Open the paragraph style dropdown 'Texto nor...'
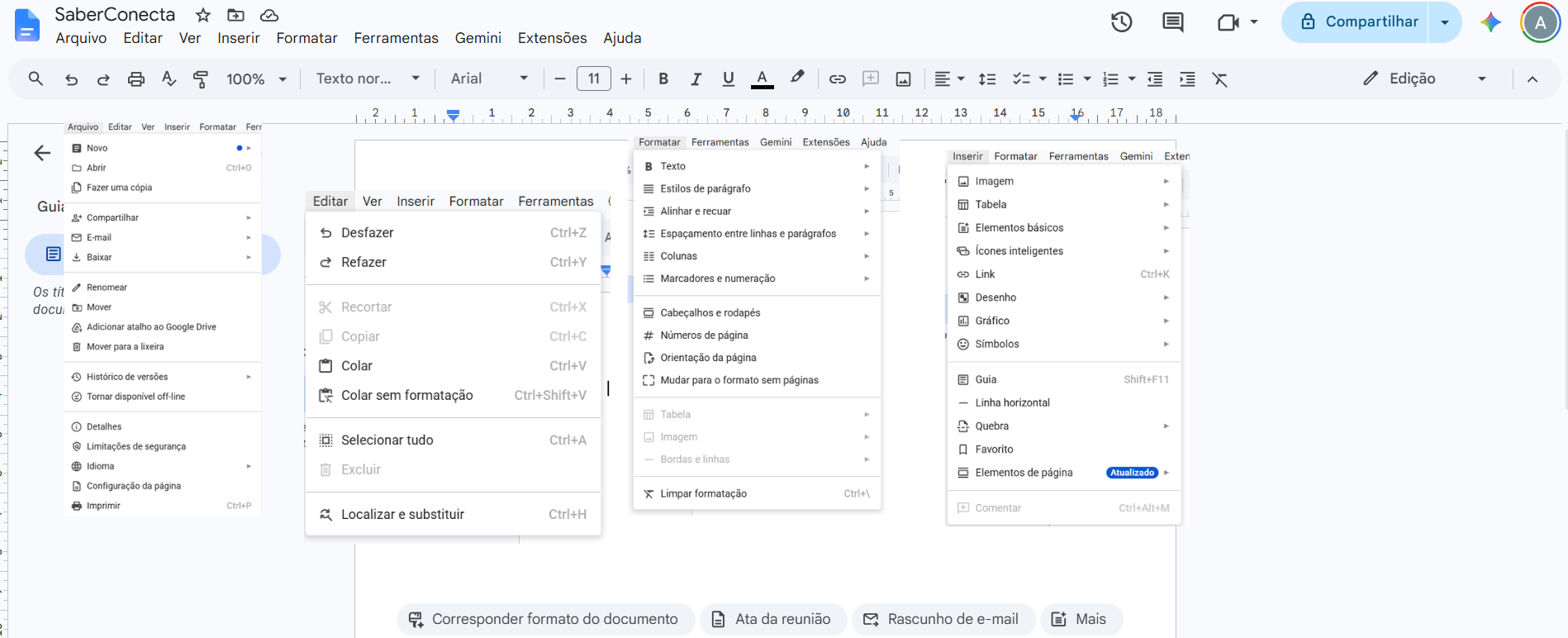 [x=368, y=79]
